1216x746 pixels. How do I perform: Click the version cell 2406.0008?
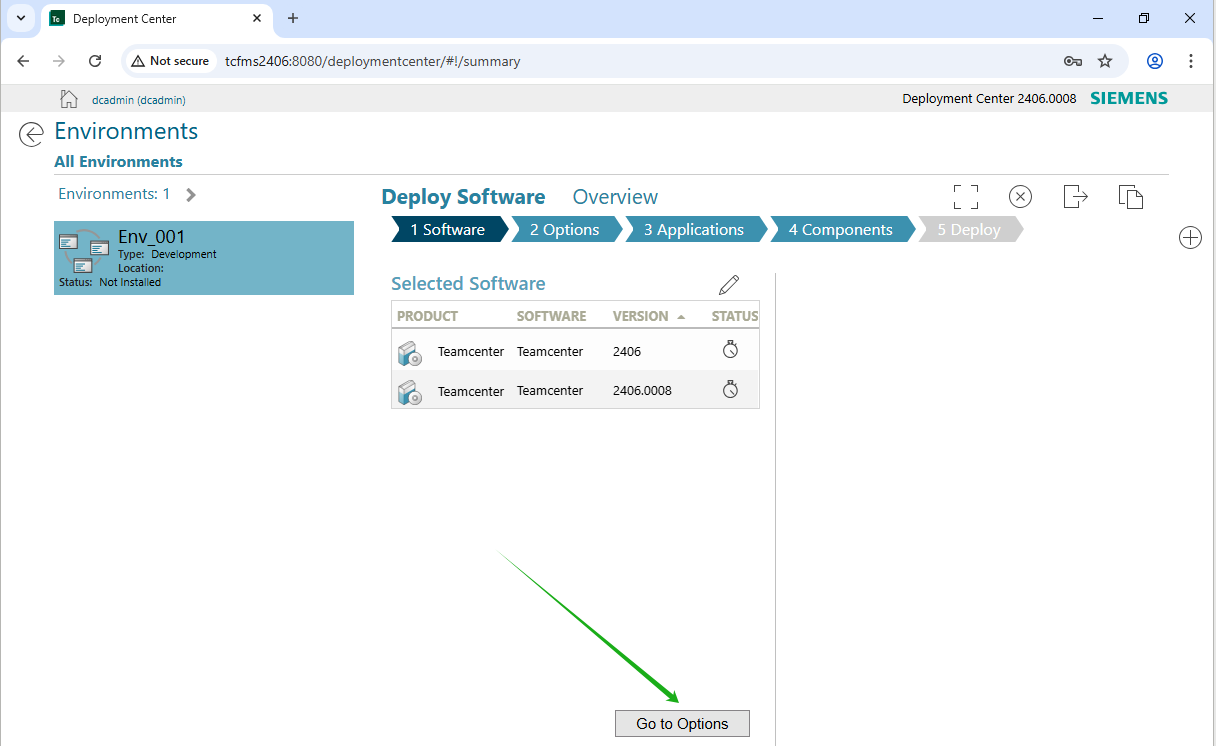coord(642,391)
